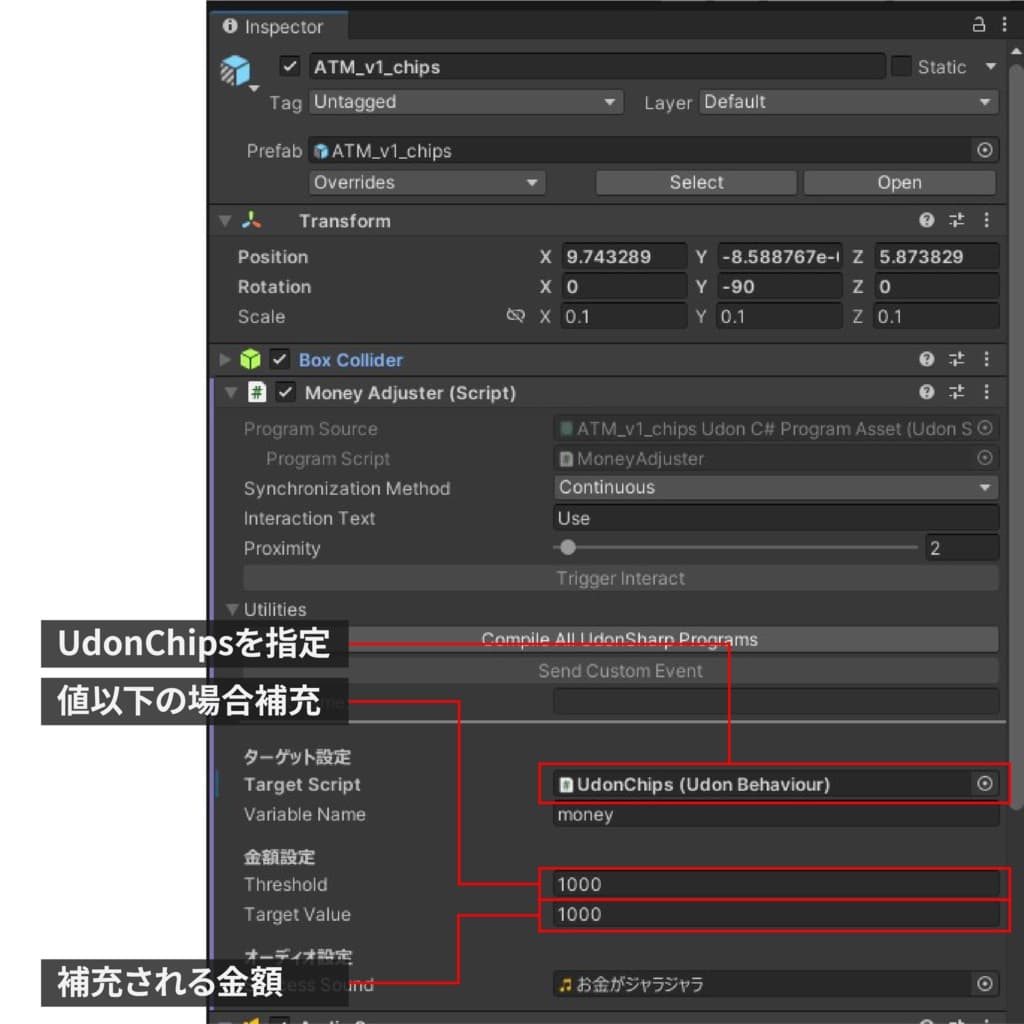1024x1024 pixels.
Task: Click the Scale X field showing 0.1
Action: (x=624, y=317)
